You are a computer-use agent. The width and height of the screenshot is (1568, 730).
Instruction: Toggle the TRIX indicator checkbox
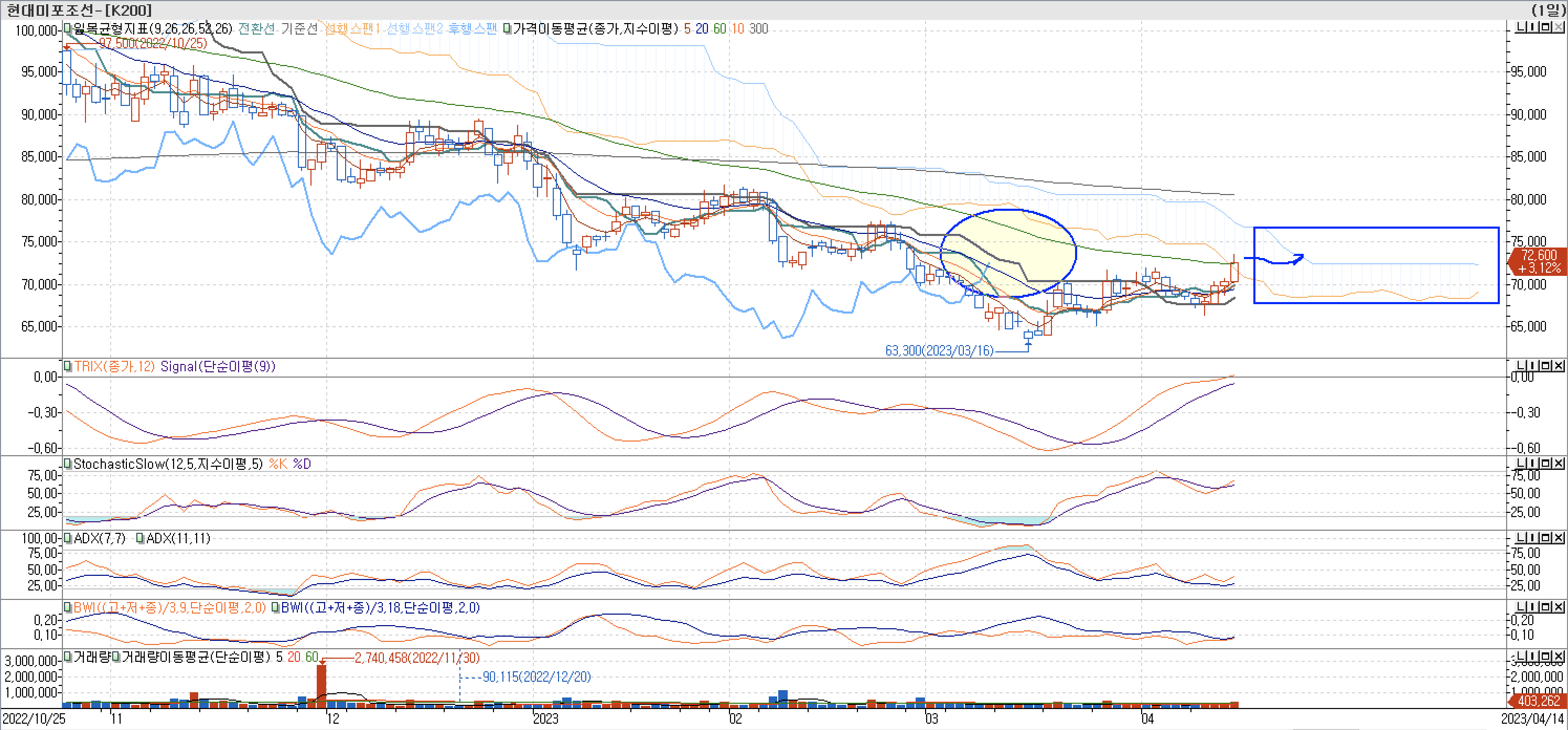[68, 367]
